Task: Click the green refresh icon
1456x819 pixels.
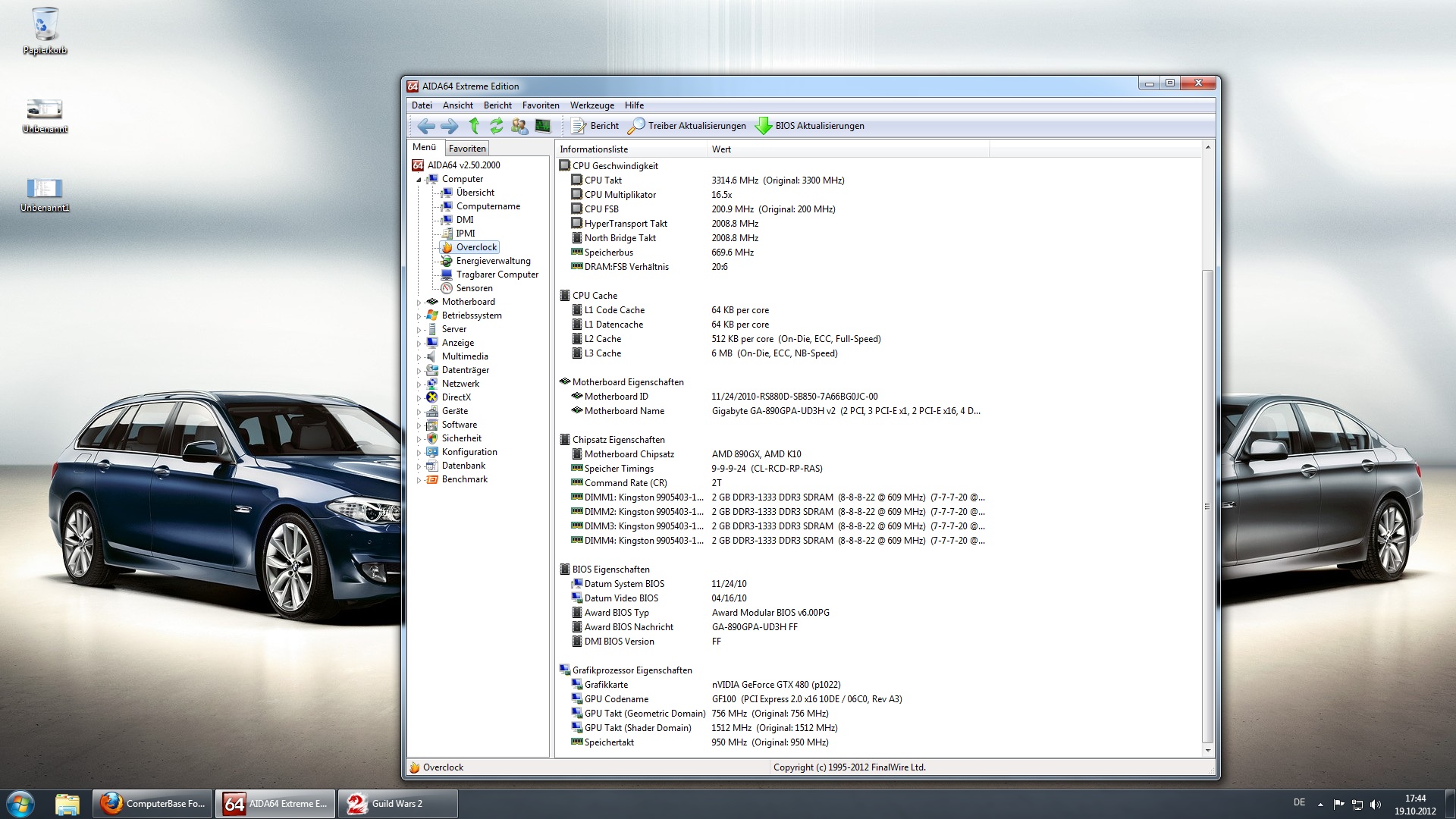Action: 497,126
